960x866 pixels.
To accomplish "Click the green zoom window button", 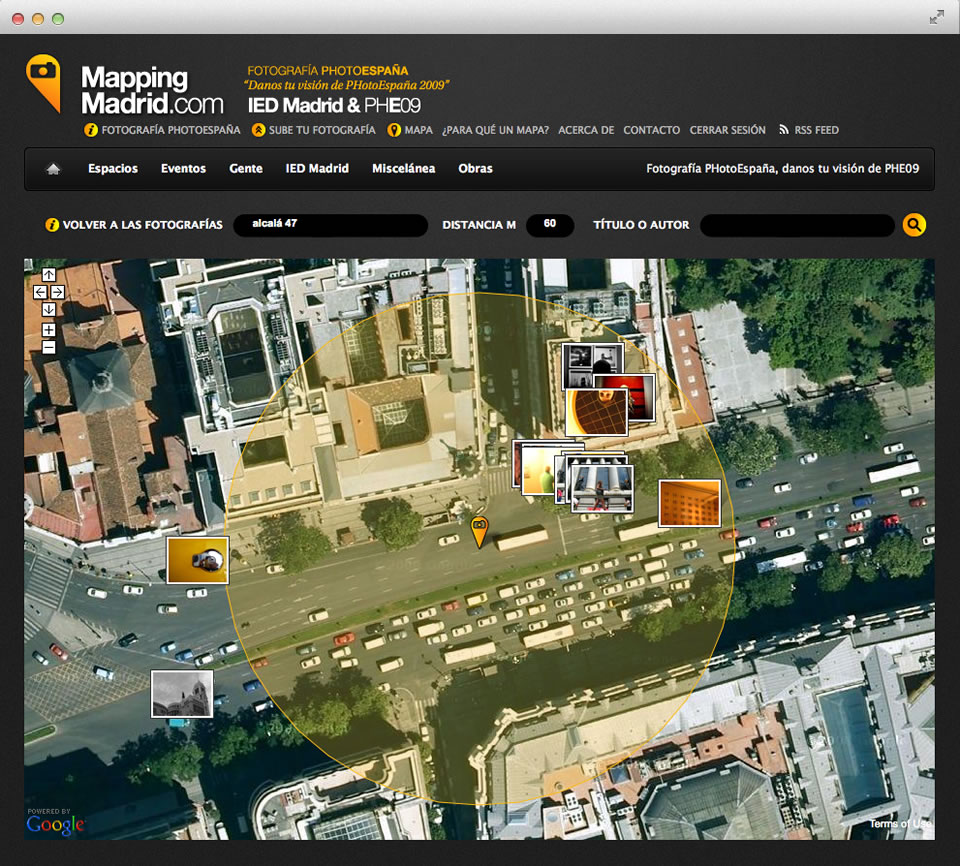I will (x=58, y=18).
